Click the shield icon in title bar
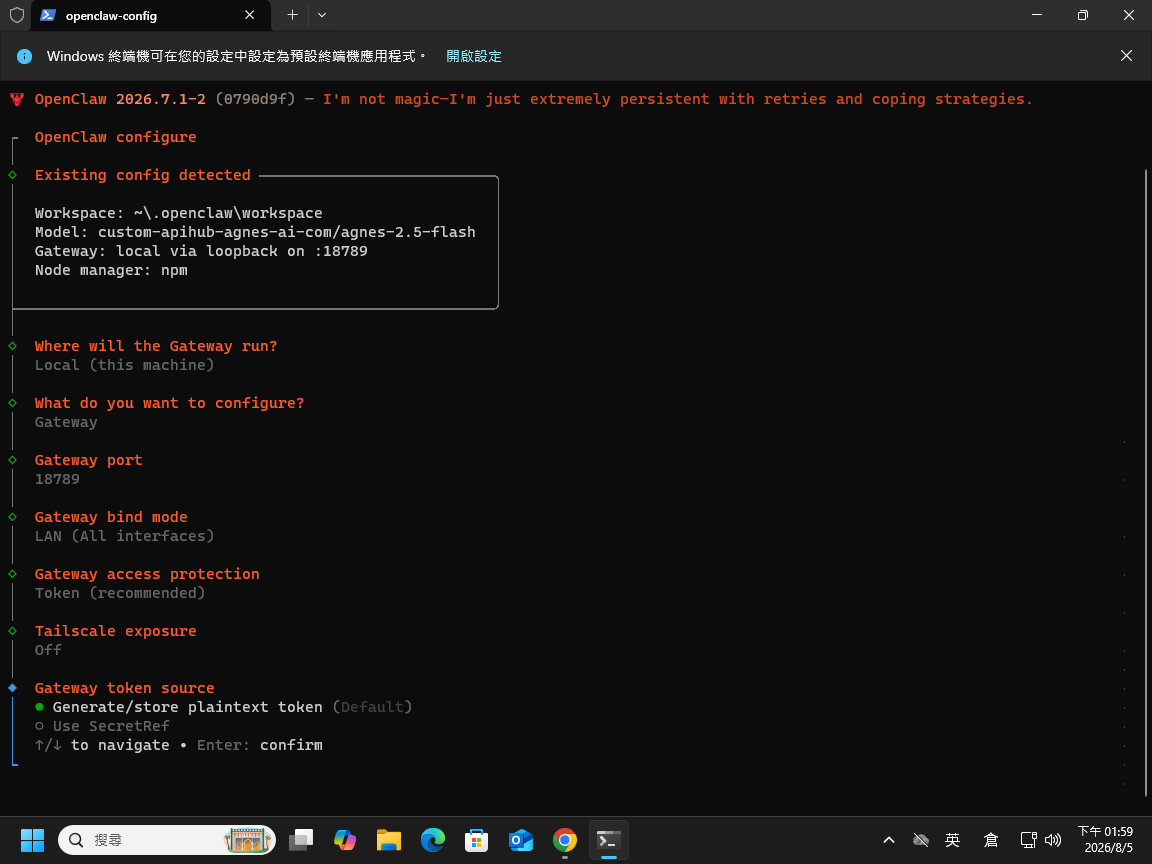The height and width of the screenshot is (864, 1152). click(16, 15)
